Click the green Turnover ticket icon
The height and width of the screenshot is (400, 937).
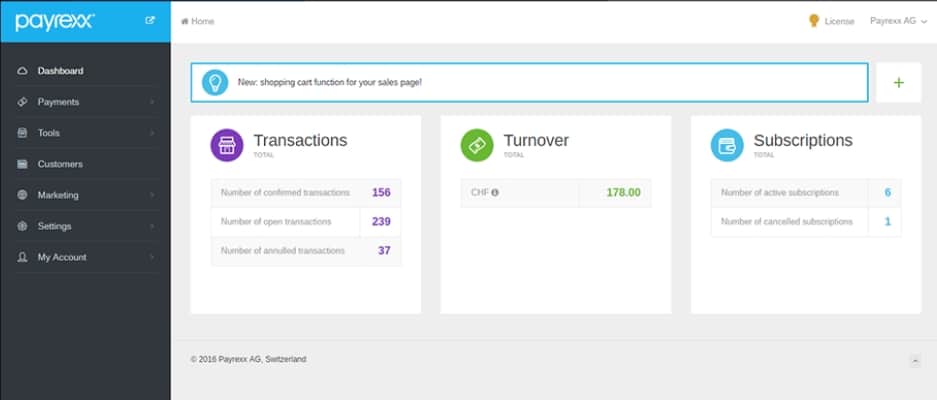[477, 145]
